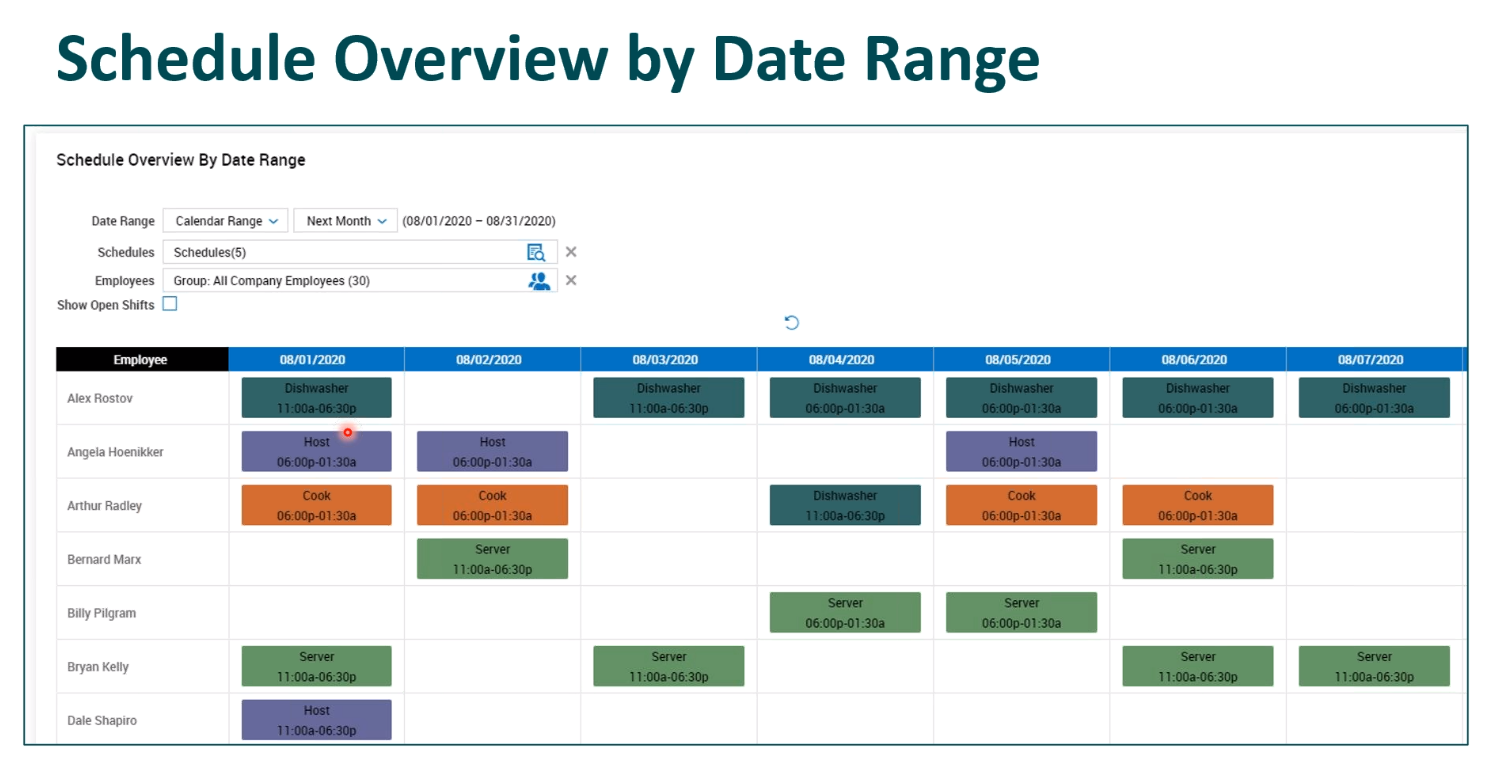
Task: Open Alex Rostov's Dishwasher shift on 08/01
Action: 317,398
